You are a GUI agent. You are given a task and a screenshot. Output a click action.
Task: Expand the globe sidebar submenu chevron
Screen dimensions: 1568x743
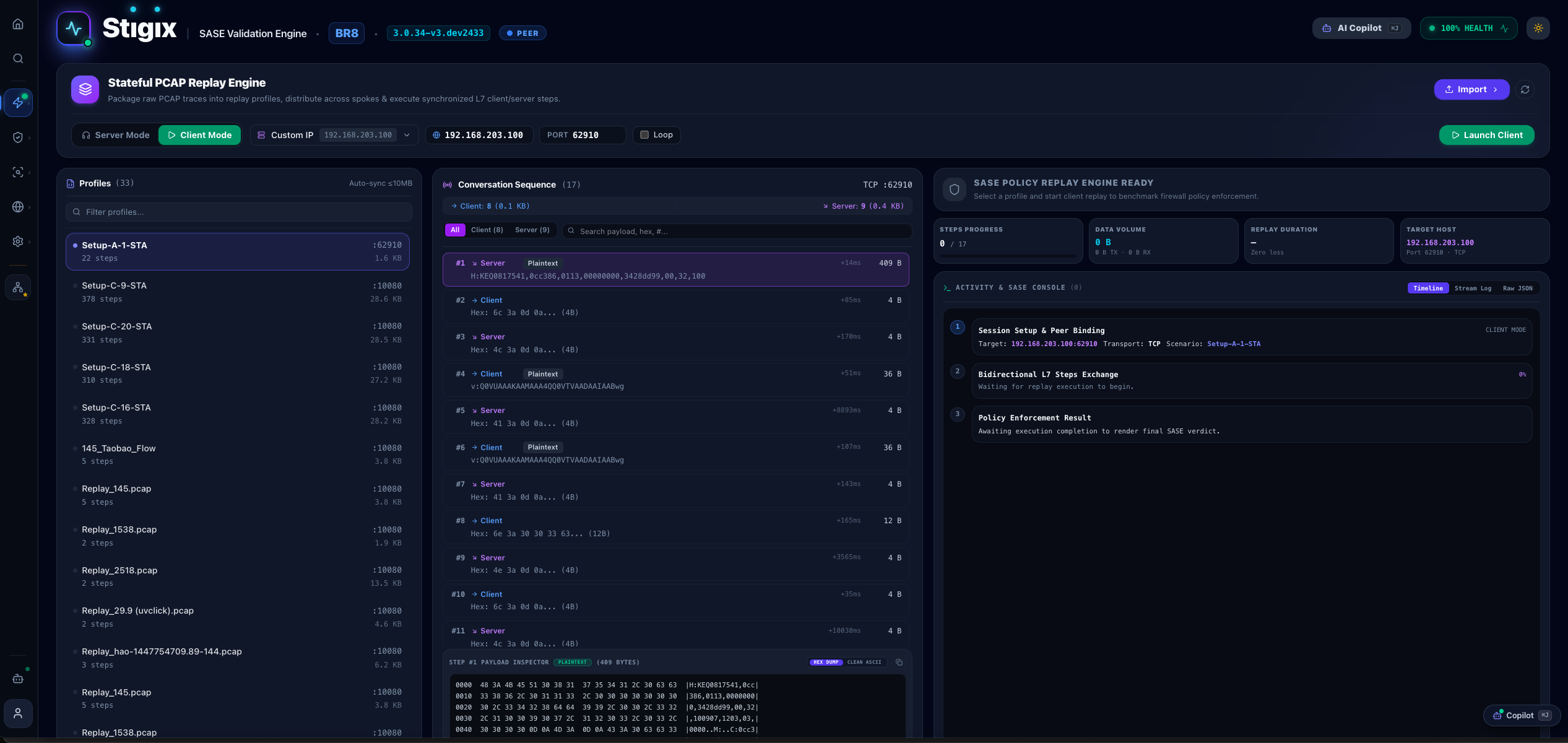pos(29,207)
